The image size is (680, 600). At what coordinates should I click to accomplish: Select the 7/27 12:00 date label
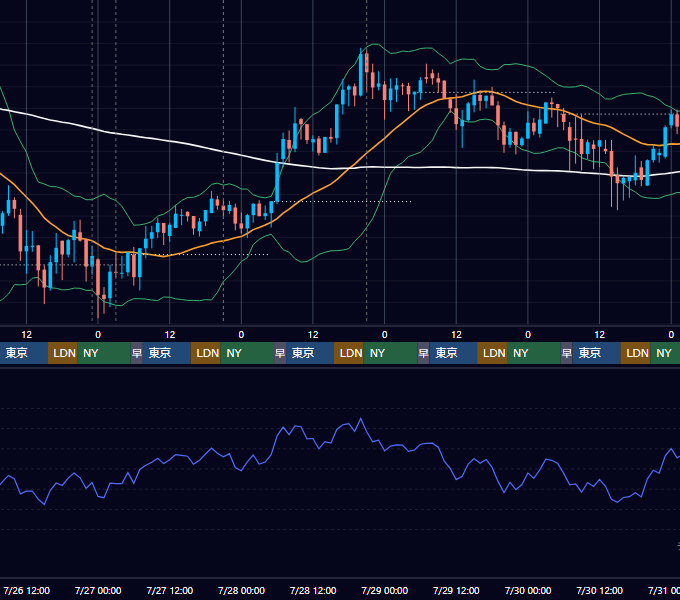tap(170, 590)
